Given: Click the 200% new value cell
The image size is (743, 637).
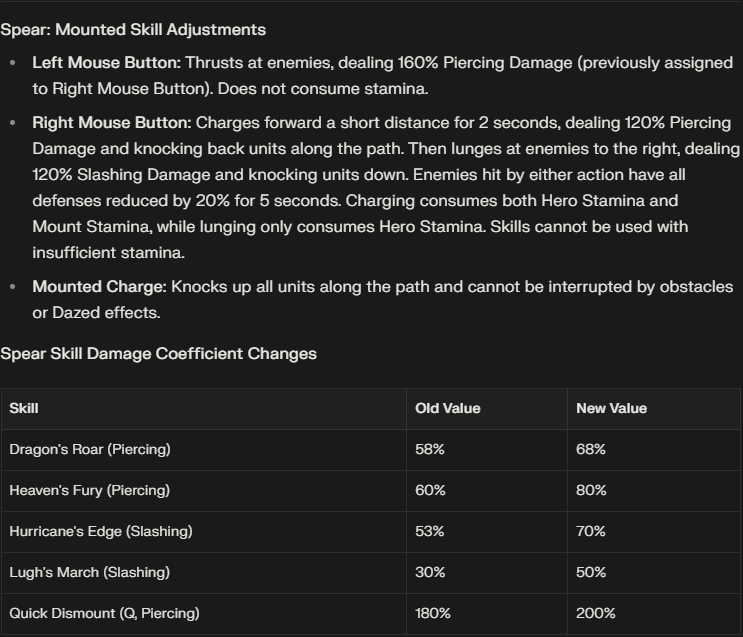Looking at the screenshot, I should (x=654, y=614).
